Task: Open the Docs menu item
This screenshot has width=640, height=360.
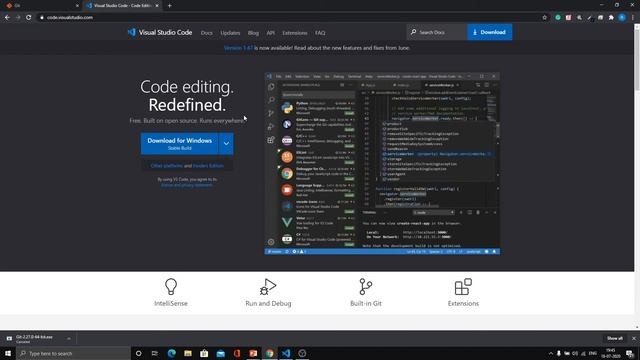Action: 207,33
